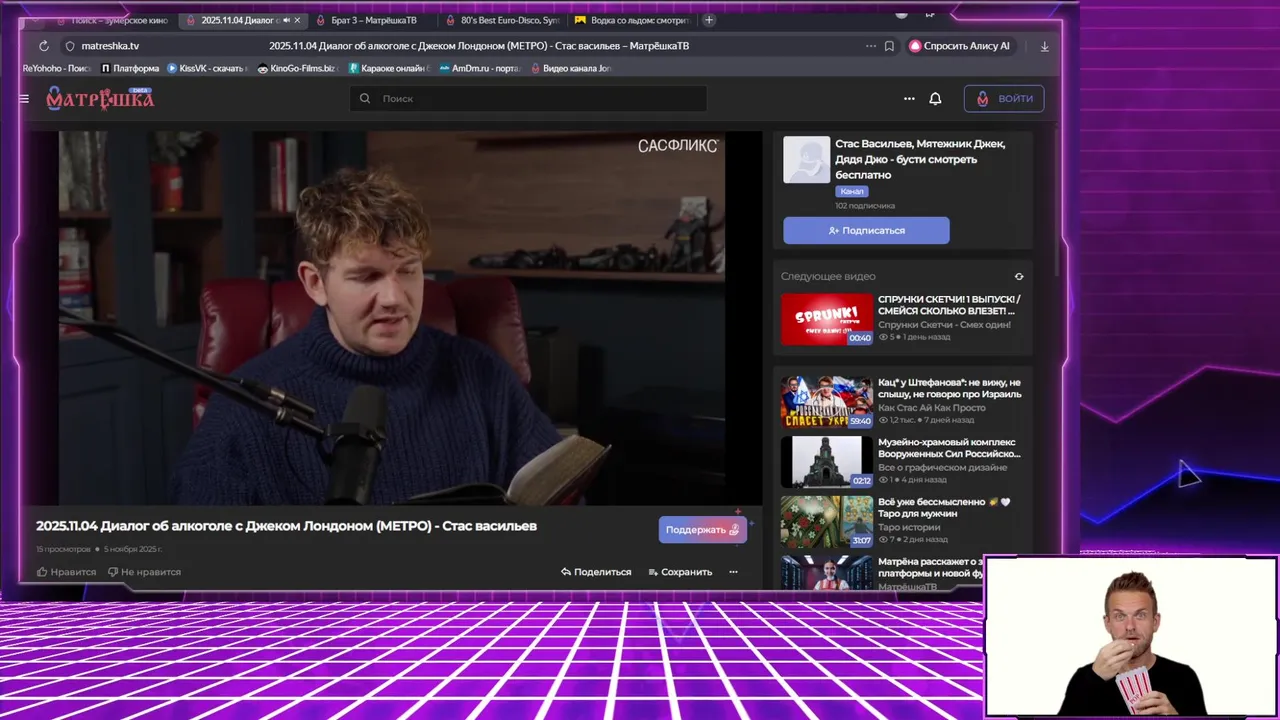Open the Платформа bookmark
The height and width of the screenshot is (720, 1280).
click(x=130, y=68)
